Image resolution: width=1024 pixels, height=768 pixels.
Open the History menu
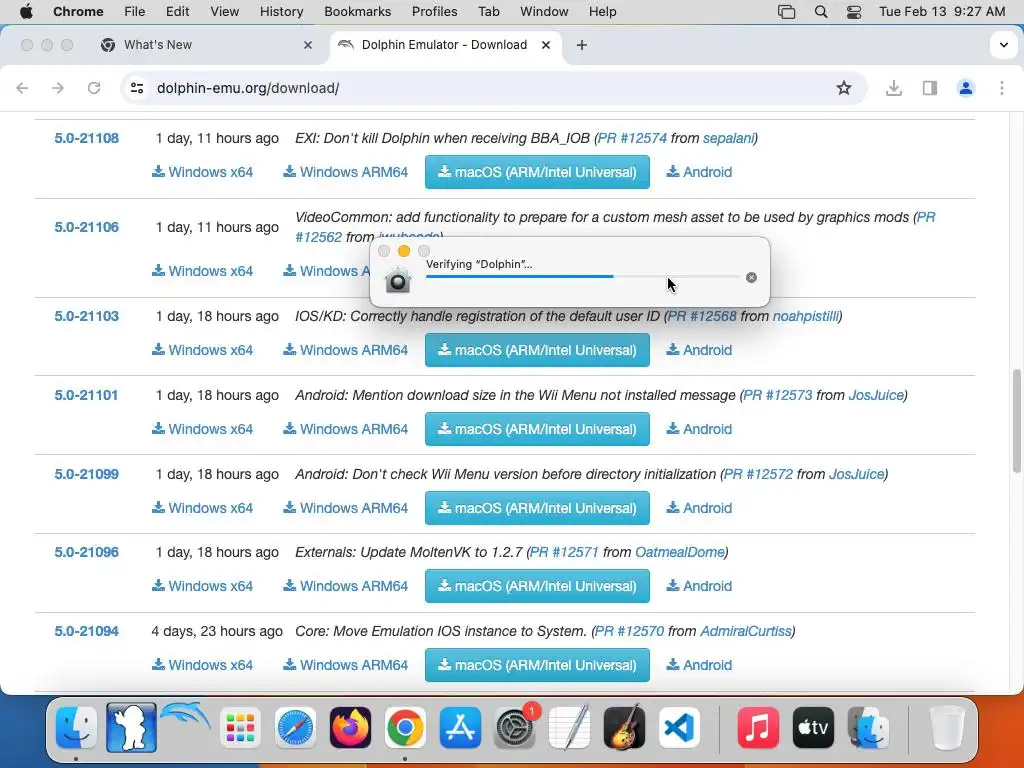click(281, 12)
